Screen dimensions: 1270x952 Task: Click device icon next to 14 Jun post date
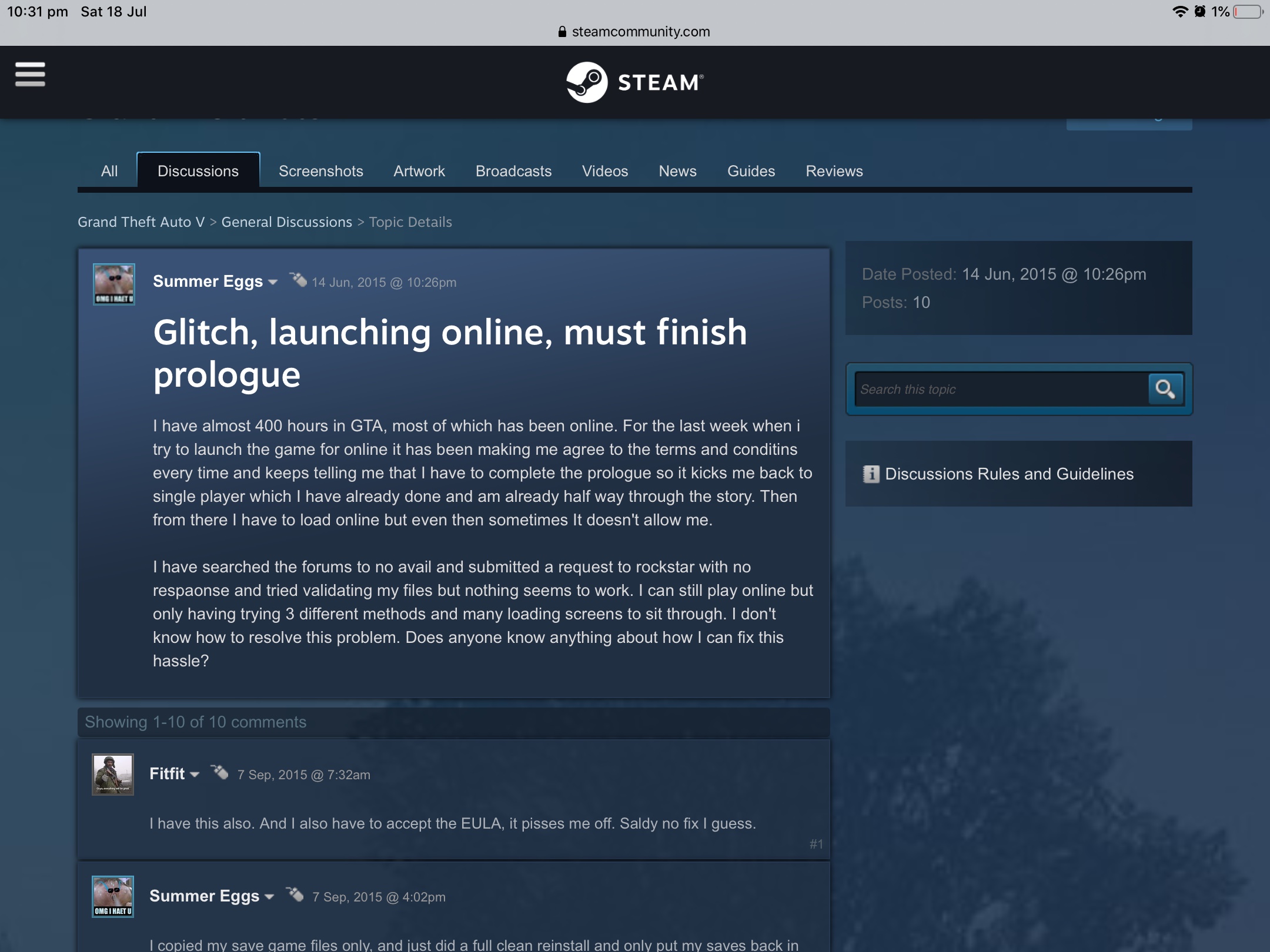point(298,280)
